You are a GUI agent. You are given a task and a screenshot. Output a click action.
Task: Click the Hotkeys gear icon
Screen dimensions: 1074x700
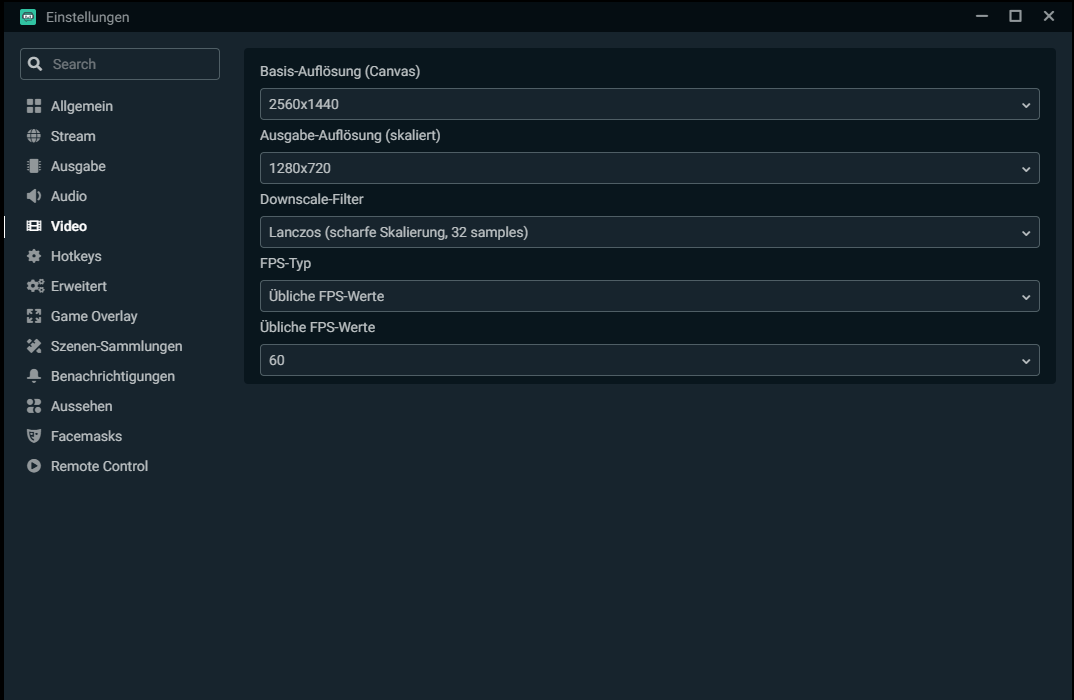(x=34, y=256)
